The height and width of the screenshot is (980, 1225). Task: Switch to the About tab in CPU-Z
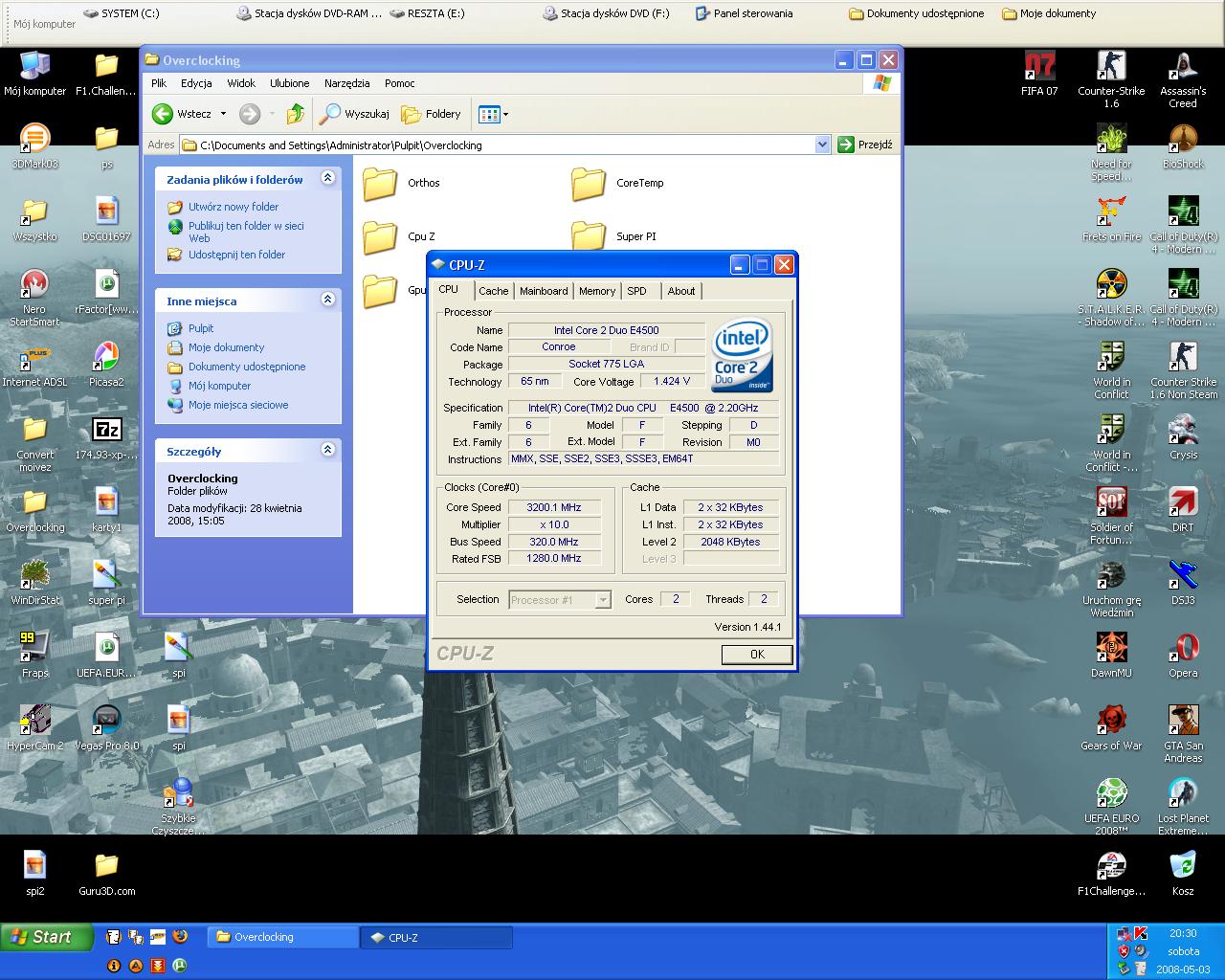click(x=681, y=291)
